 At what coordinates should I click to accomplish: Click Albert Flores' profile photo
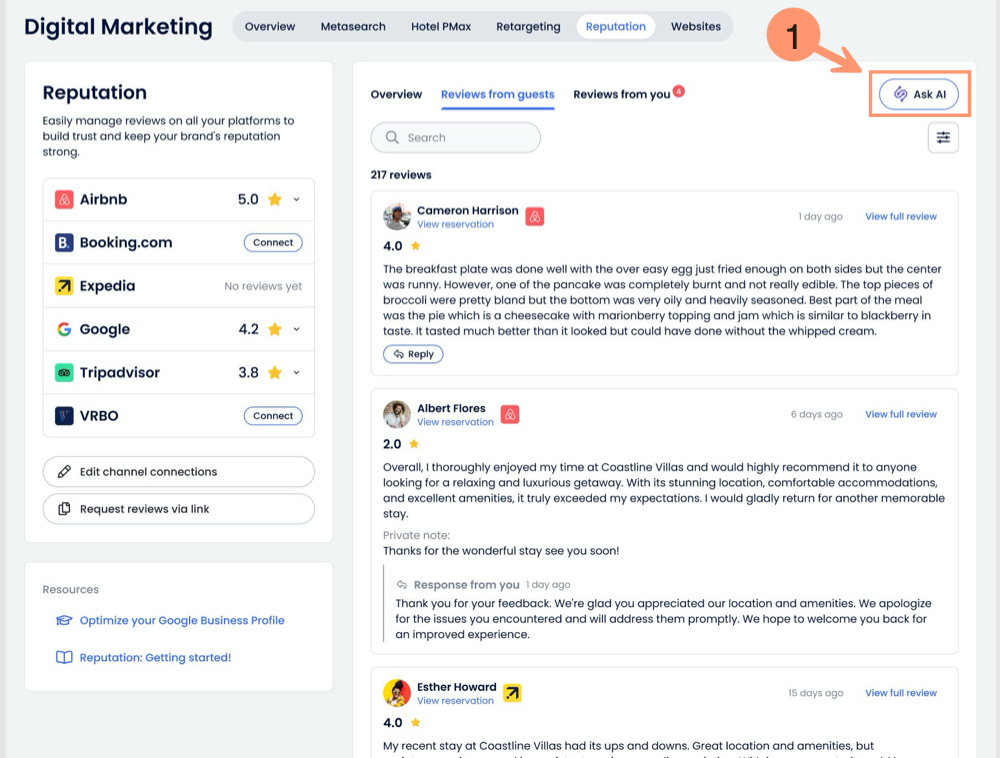pos(397,414)
